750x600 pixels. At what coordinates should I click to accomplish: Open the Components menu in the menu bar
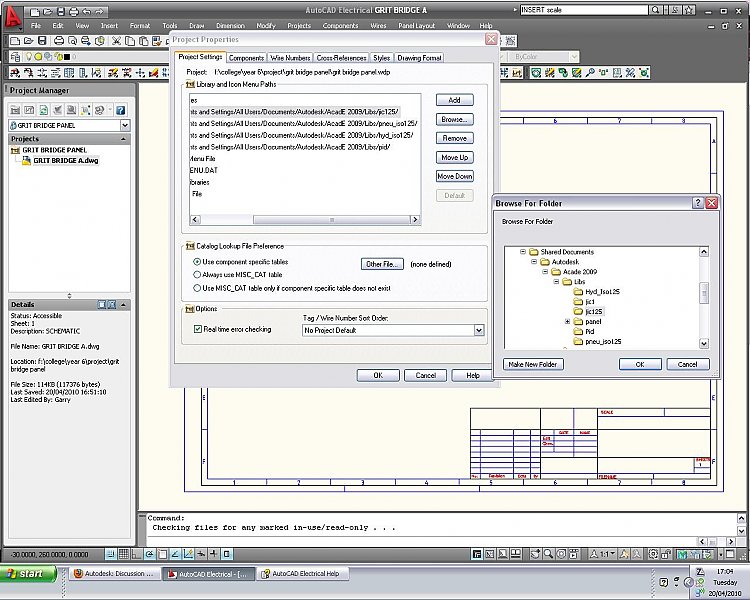click(x=340, y=25)
